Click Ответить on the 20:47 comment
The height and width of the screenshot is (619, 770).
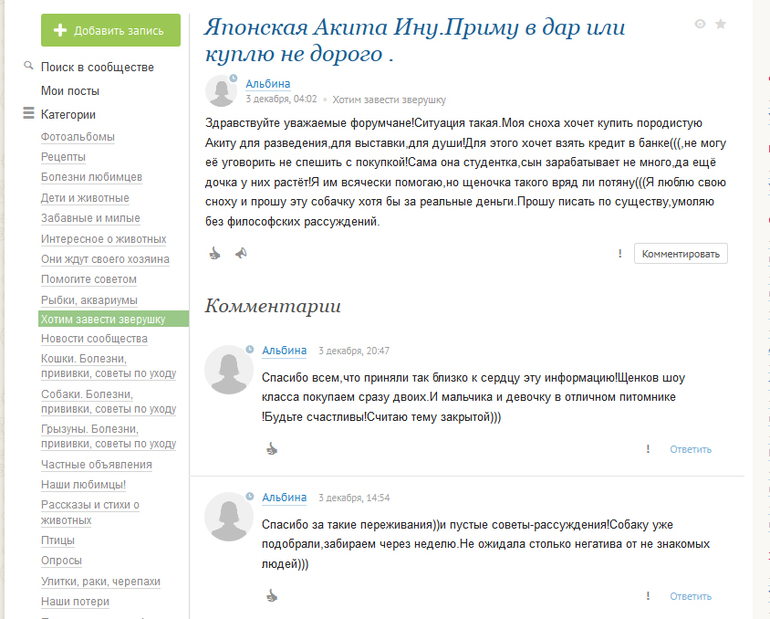point(690,450)
